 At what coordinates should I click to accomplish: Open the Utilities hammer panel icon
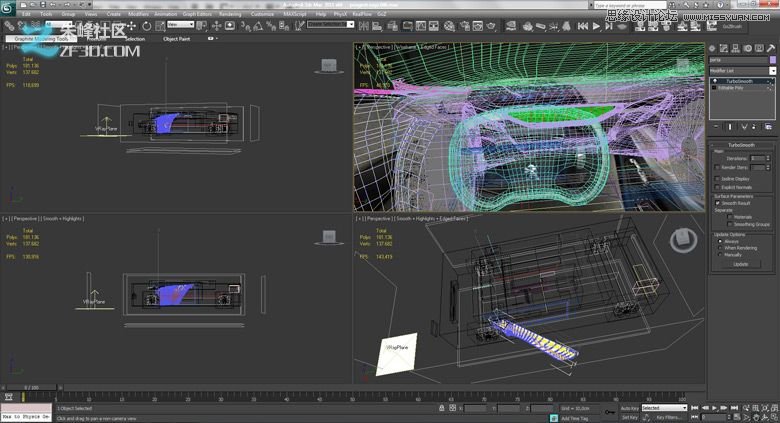click(x=770, y=47)
